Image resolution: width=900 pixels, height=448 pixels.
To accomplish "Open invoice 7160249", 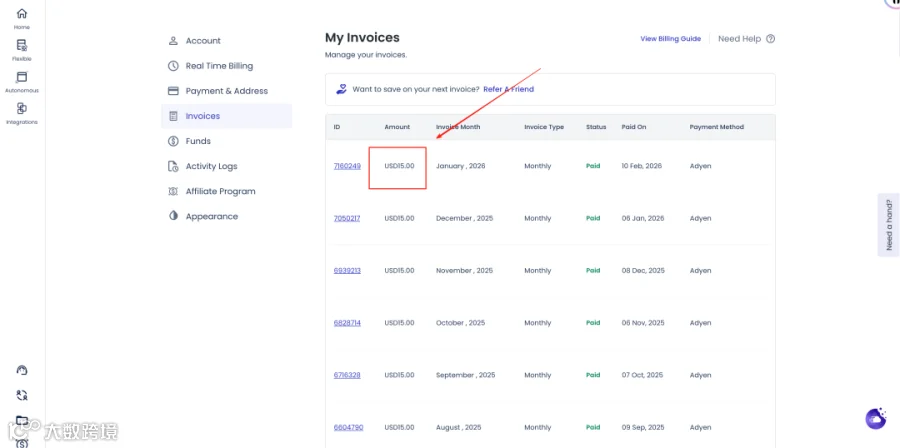I will click(347, 166).
